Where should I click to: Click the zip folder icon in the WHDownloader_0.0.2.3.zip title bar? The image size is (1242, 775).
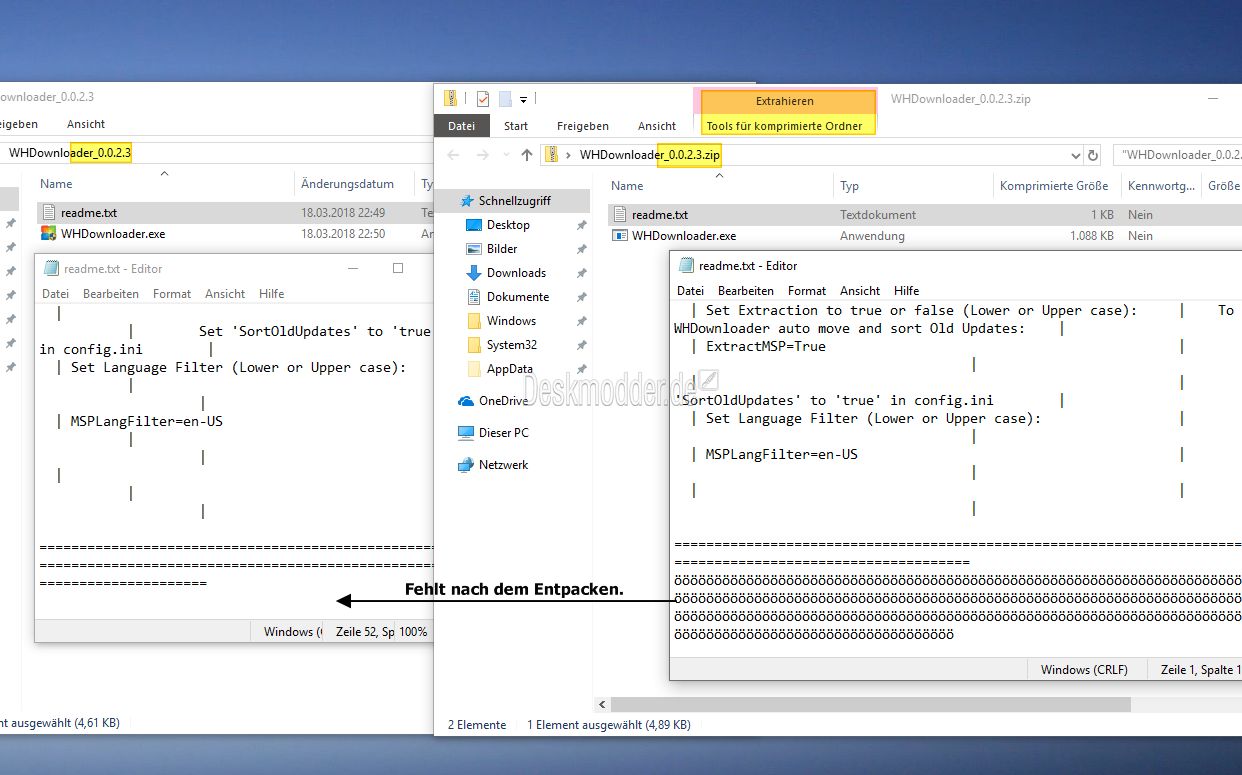coord(451,98)
